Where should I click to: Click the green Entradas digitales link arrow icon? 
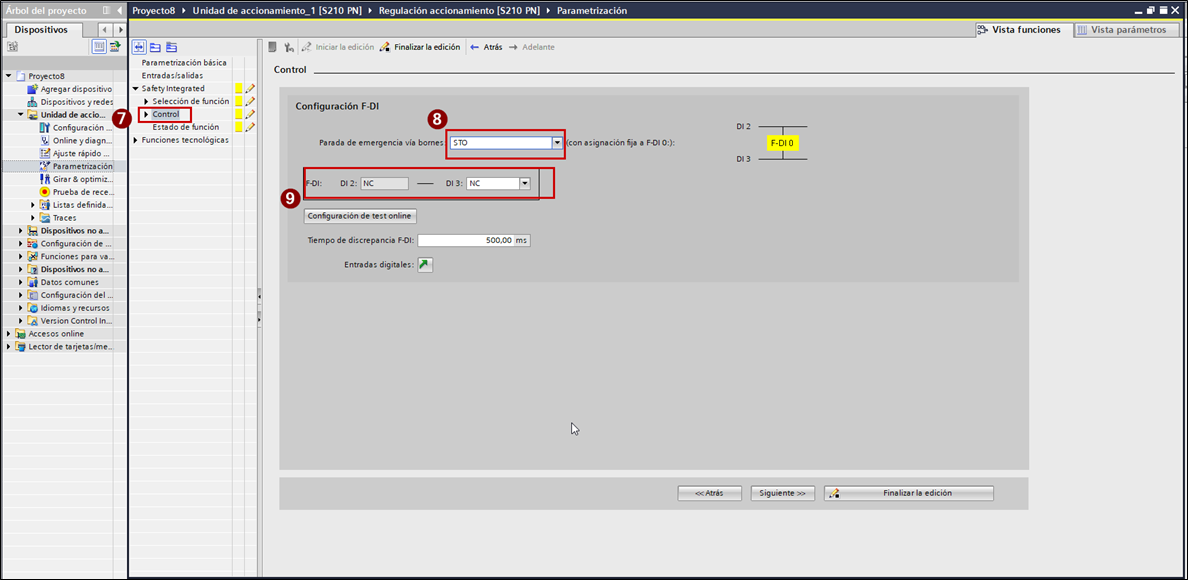(x=425, y=265)
